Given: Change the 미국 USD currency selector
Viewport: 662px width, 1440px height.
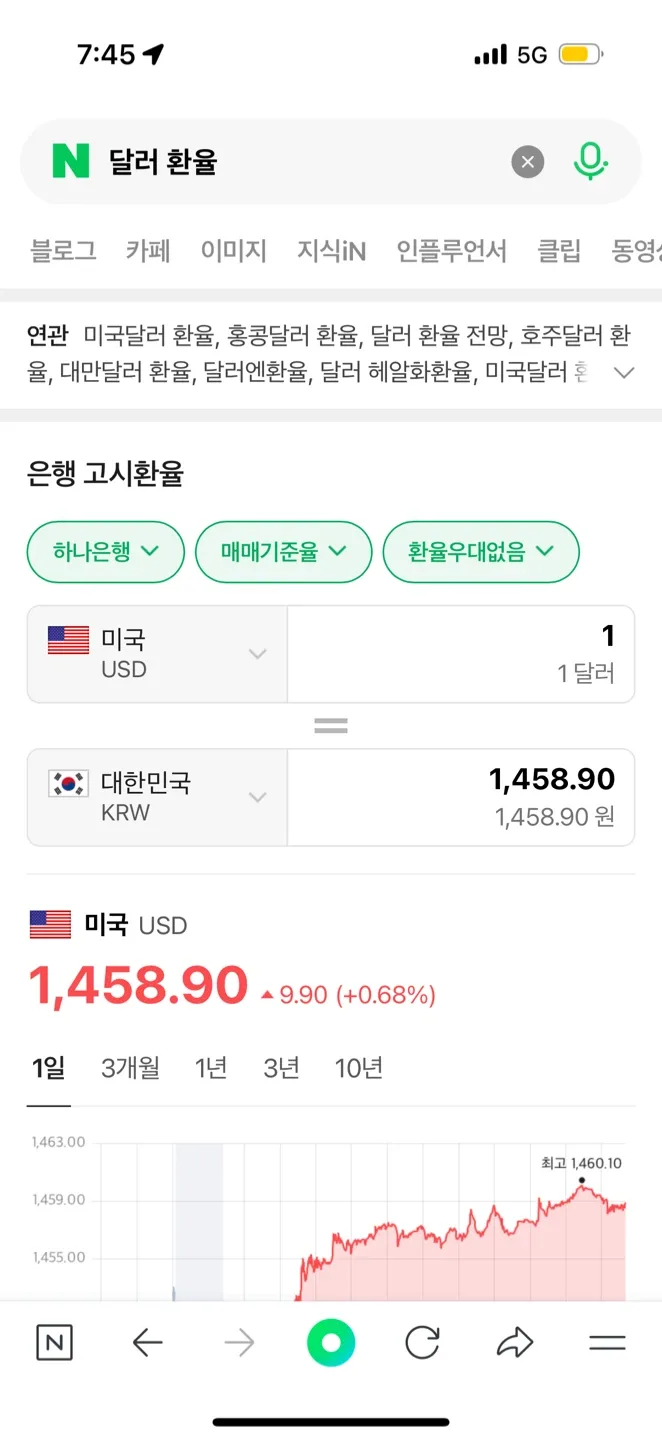Looking at the screenshot, I should 157,654.
